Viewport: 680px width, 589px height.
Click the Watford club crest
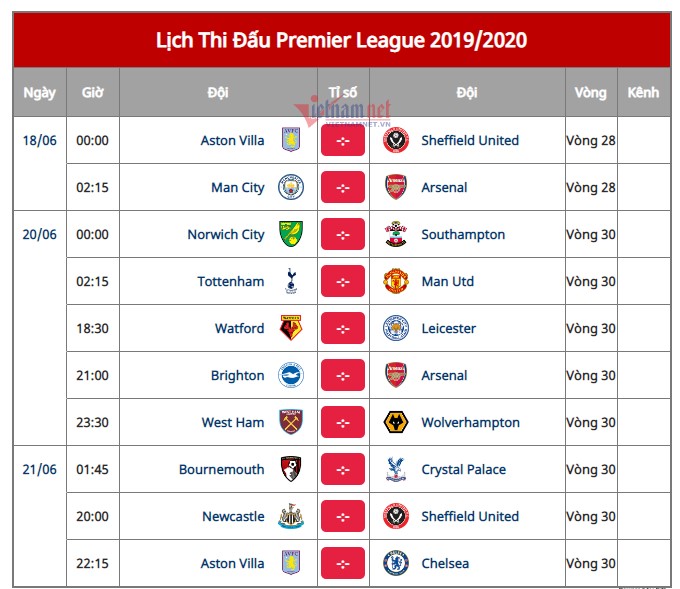pyautogui.click(x=290, y=328)
